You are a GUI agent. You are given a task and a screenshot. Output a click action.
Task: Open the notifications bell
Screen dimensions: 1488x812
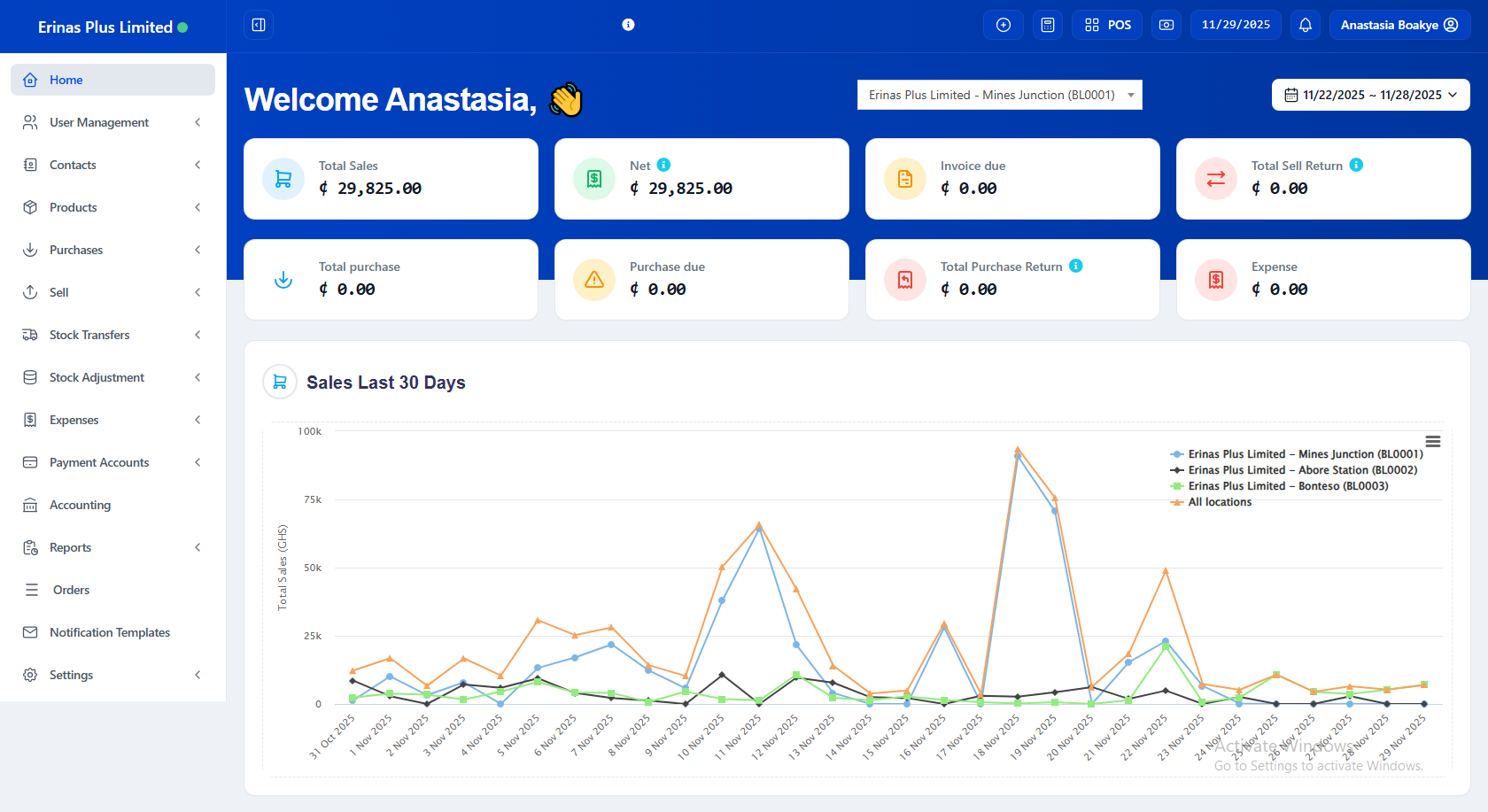point(1305,25)
